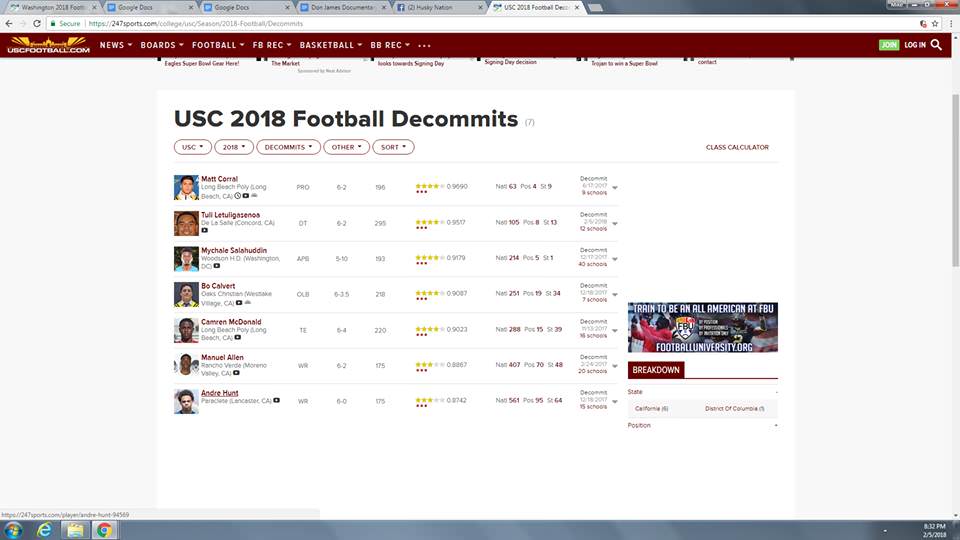Click Matt Corral's video icon
This screenshot has width=960, height=540.
[246, 196]
